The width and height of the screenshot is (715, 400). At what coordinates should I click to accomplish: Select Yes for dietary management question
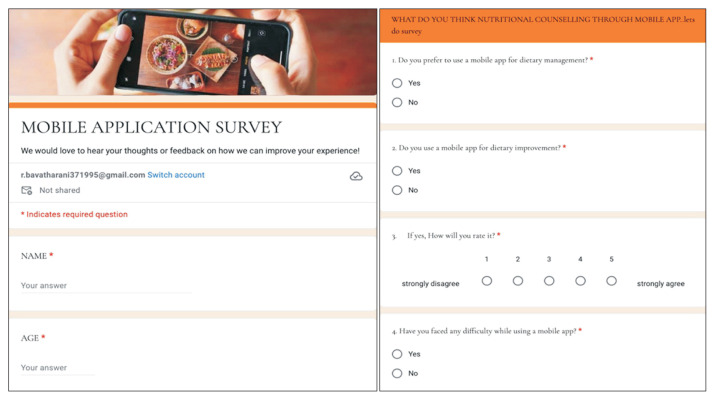[x=397, y=83]
